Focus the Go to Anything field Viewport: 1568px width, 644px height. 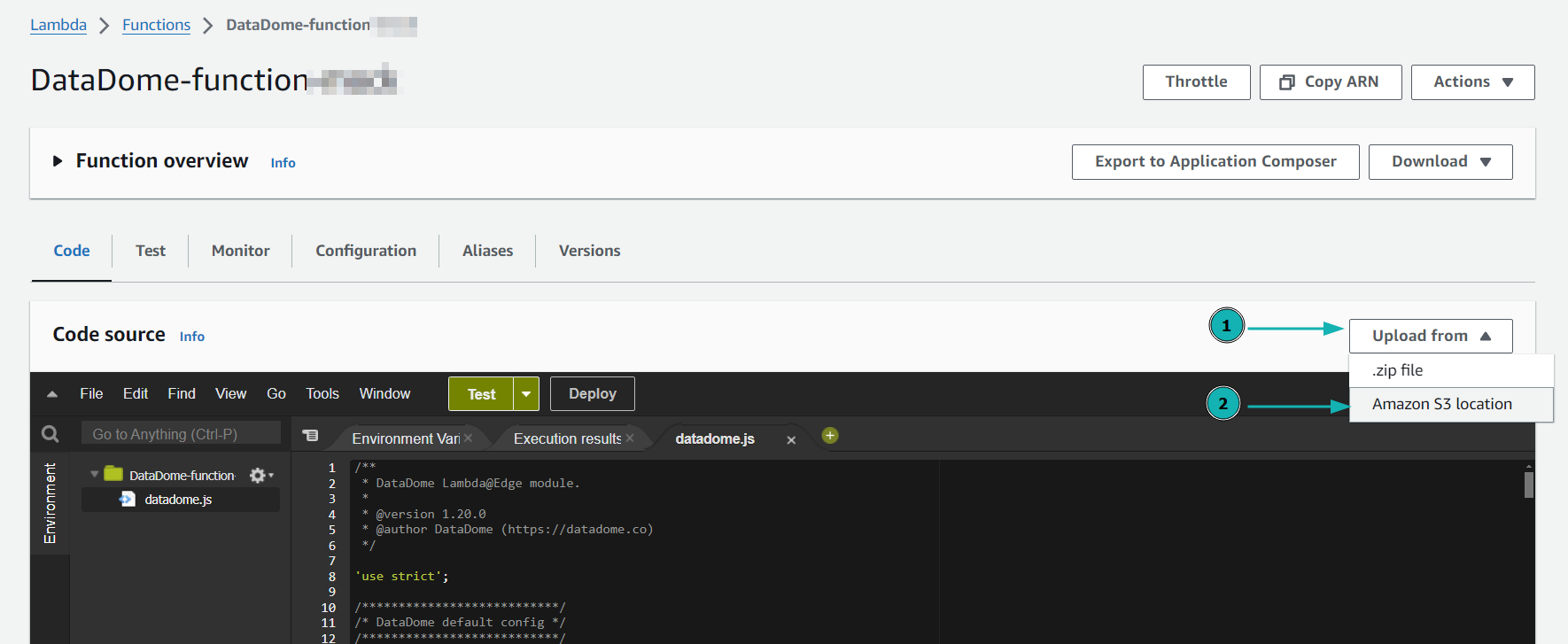181,434
